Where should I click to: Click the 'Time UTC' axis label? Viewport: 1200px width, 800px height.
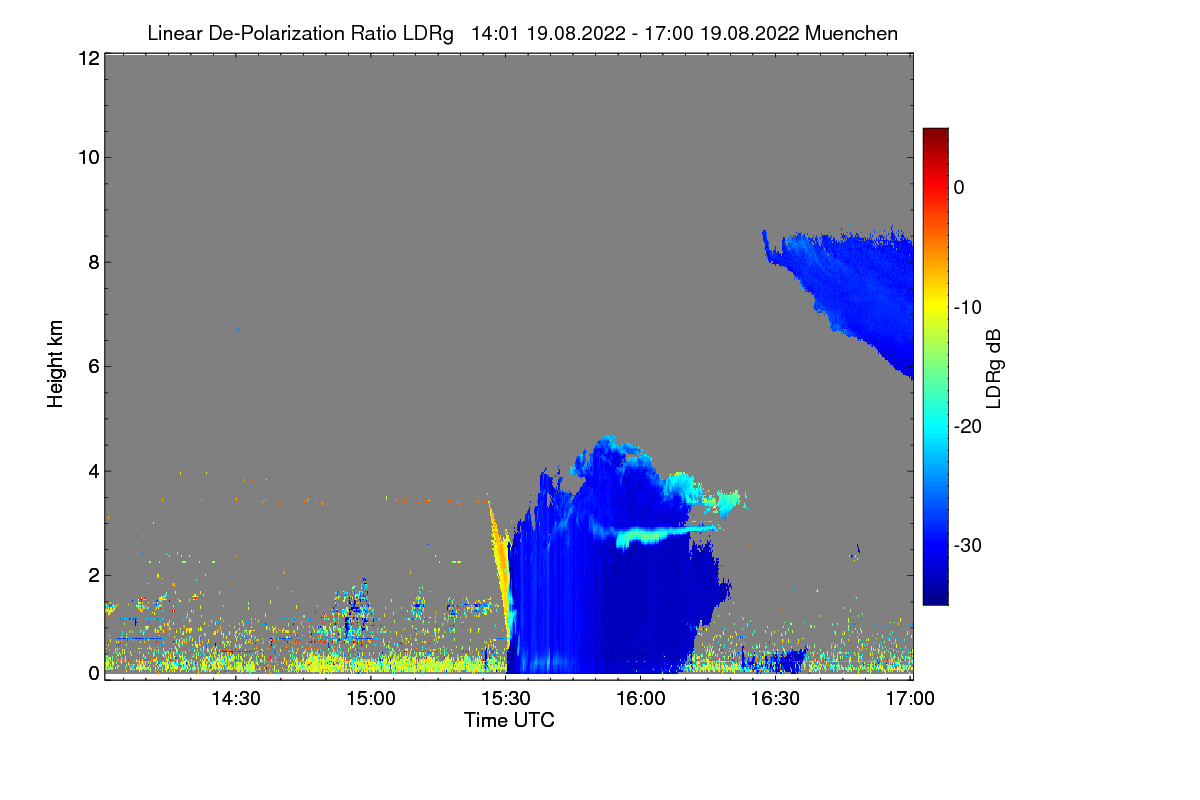coord(509,720)
